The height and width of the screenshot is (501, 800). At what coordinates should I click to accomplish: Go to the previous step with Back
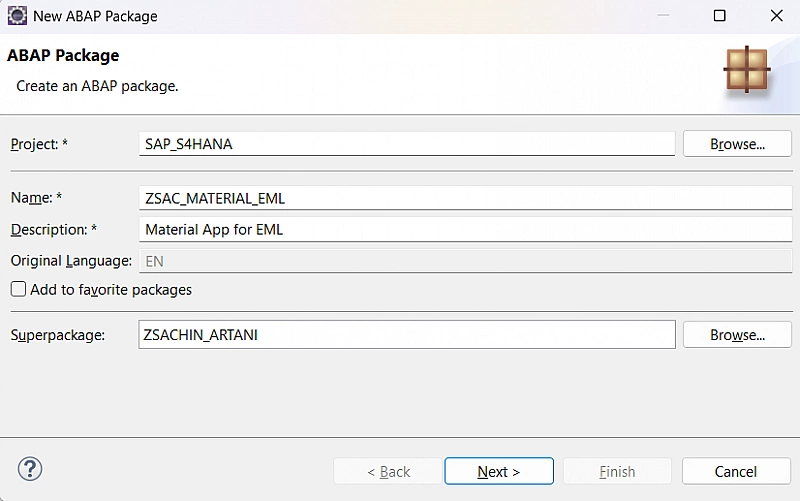(x=388, y=471)
